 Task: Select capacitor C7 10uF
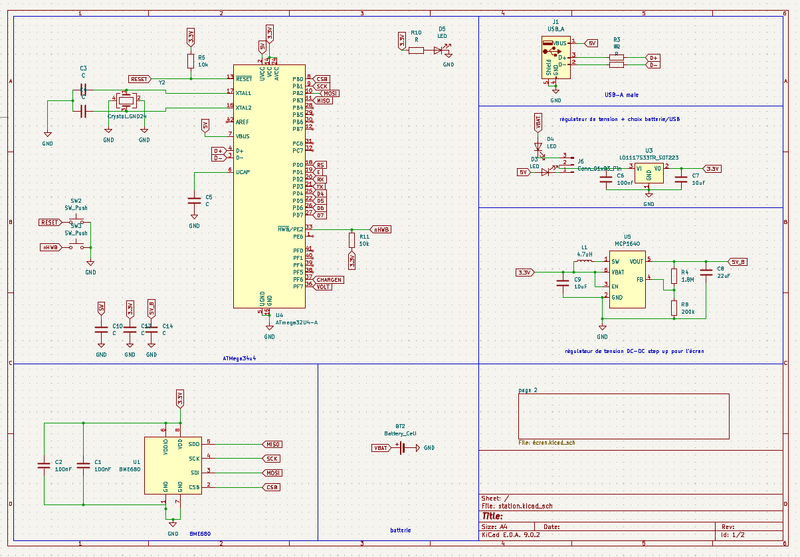pyautogui.click(x=681, y=179)
